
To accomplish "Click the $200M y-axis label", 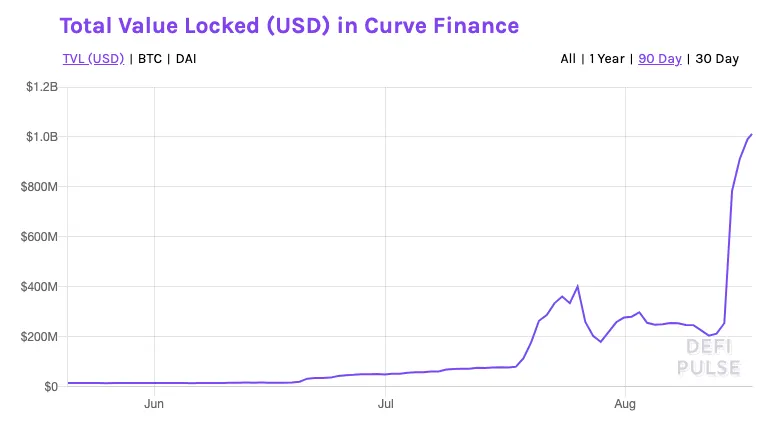I will coord(40,337).
